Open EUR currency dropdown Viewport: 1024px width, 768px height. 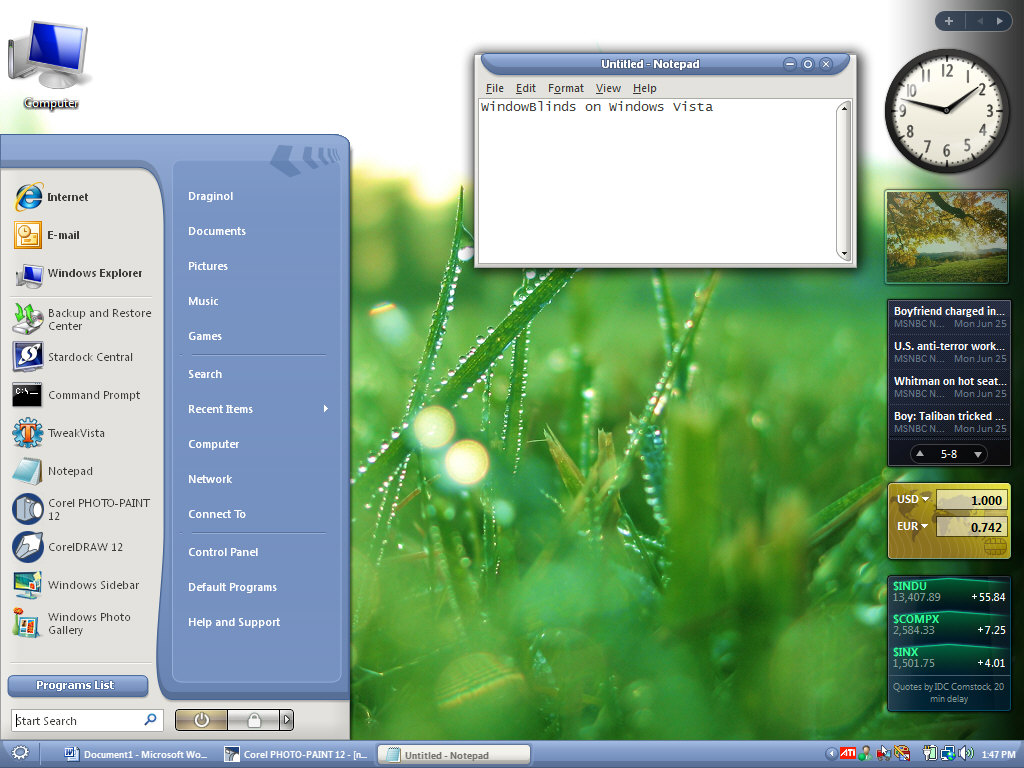pyautogui.click(x=912, y=526)
